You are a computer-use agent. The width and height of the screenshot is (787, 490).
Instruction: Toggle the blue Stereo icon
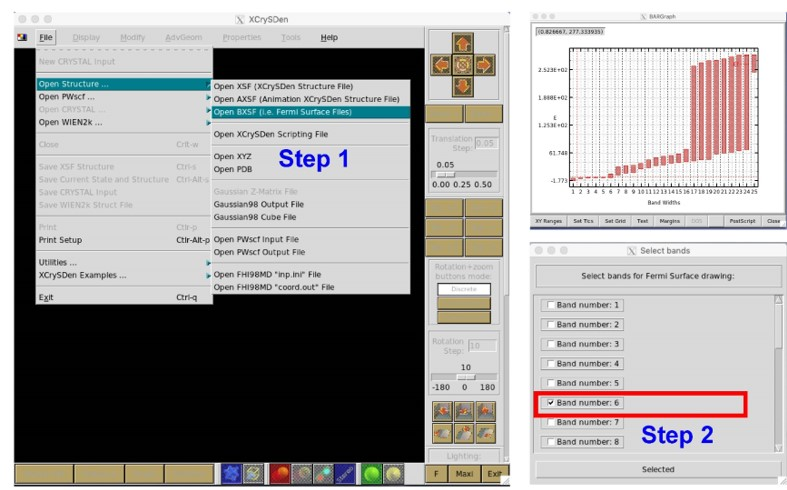pyautogui.click(x=345, y=473)
